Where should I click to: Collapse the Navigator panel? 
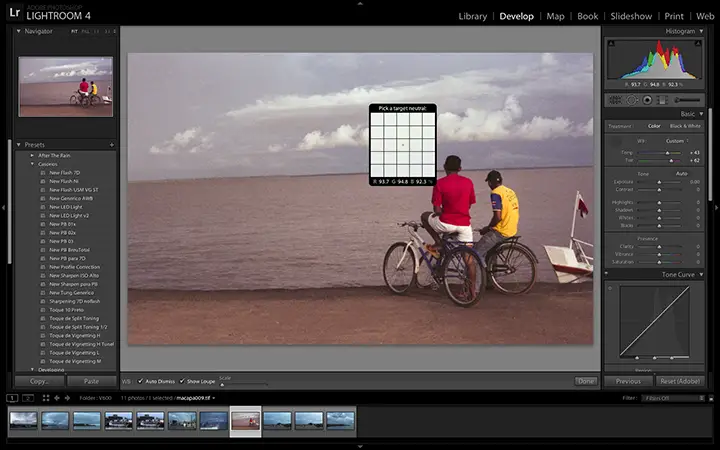(x=19, y=32)
